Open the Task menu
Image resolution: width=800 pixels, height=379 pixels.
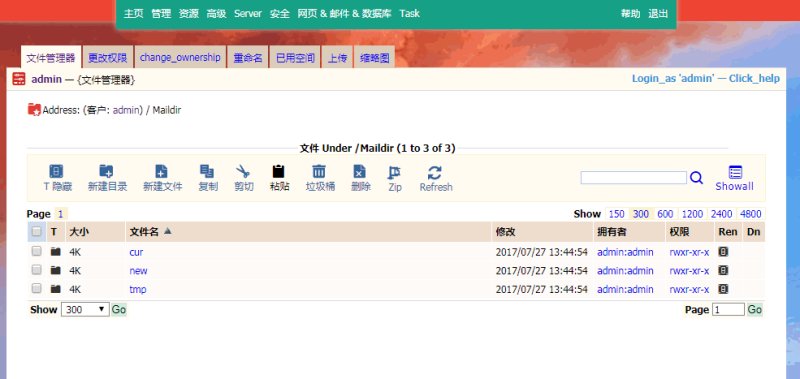tap(410, 14)
